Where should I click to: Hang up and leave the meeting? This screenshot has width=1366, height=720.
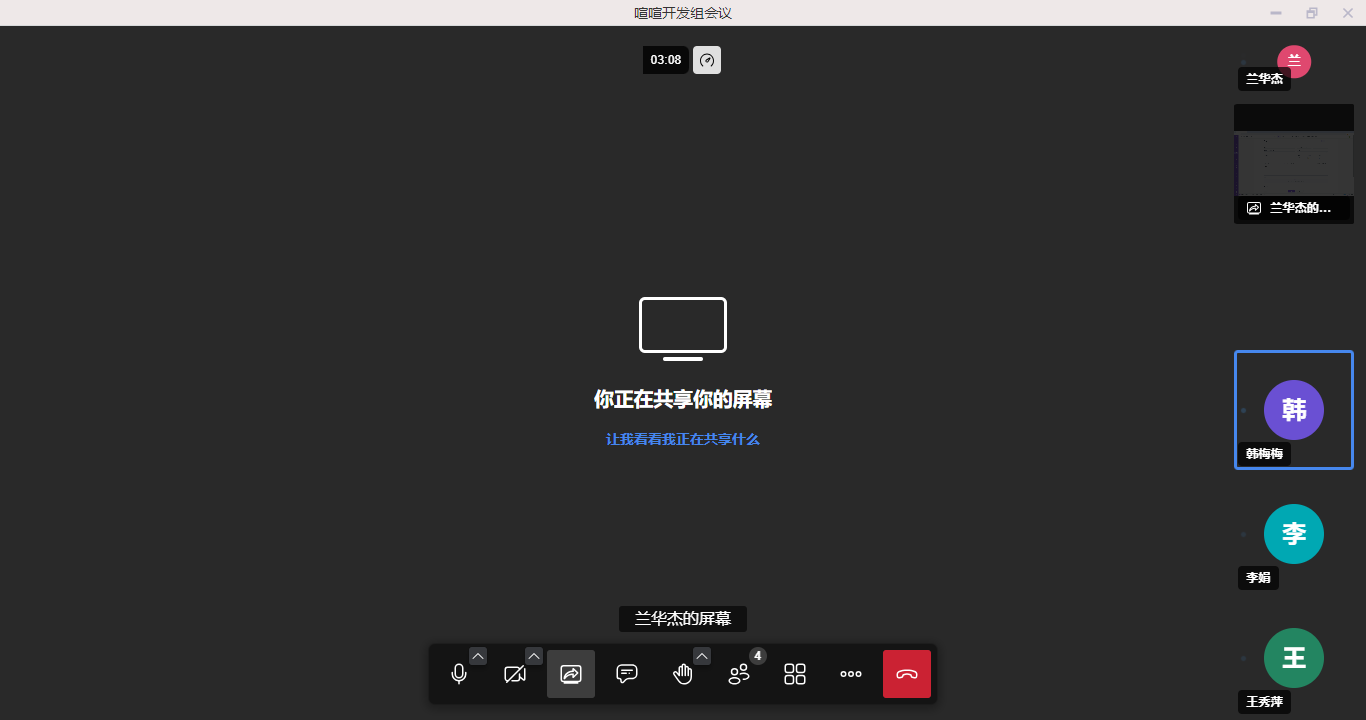907,674
